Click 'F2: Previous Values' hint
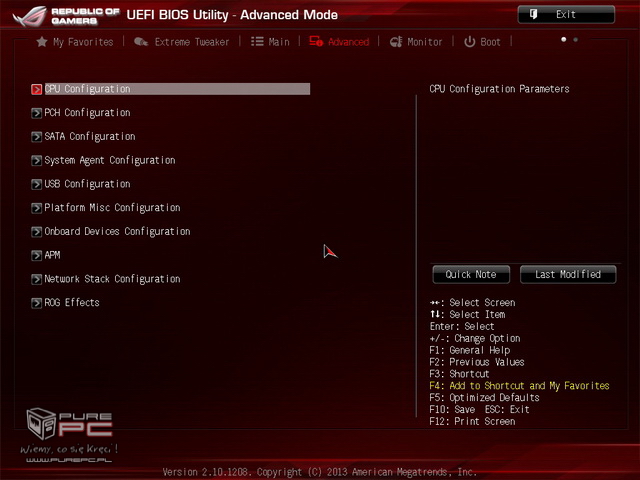Image resolution: width=640 pixels, height=480 pixels. pos(477,362)
